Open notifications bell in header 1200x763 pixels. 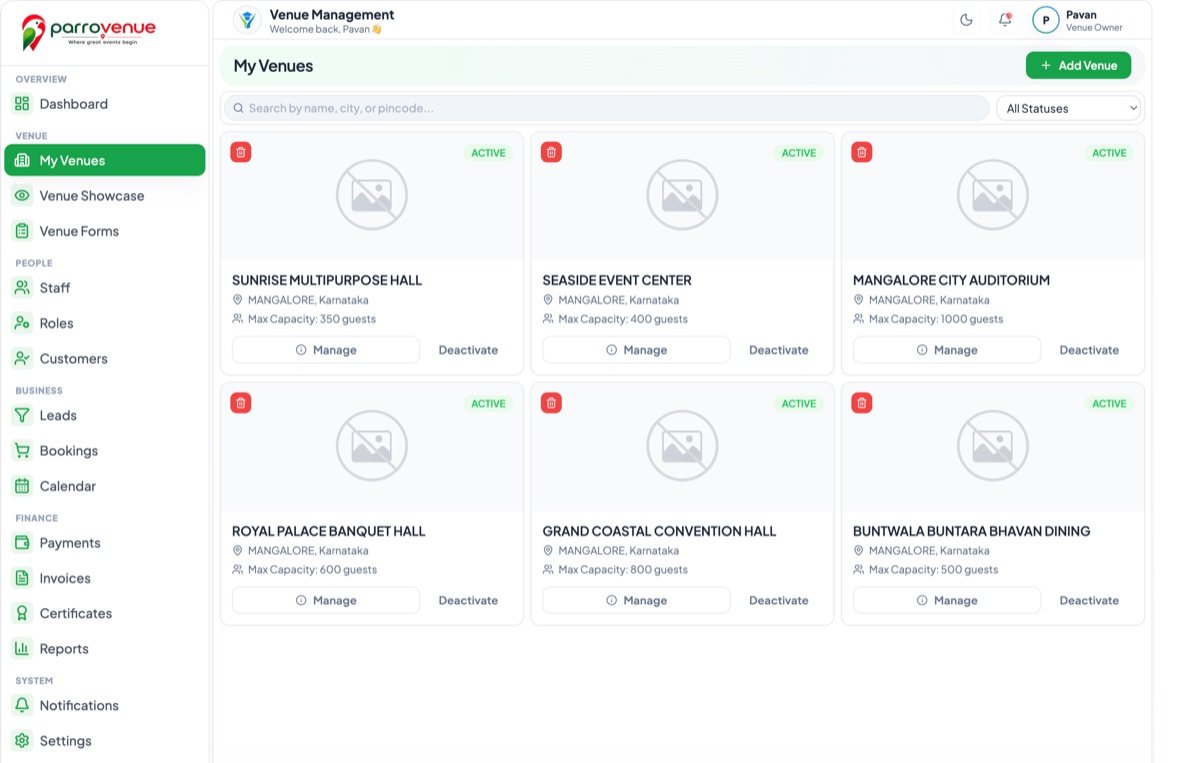[1005, 20]
